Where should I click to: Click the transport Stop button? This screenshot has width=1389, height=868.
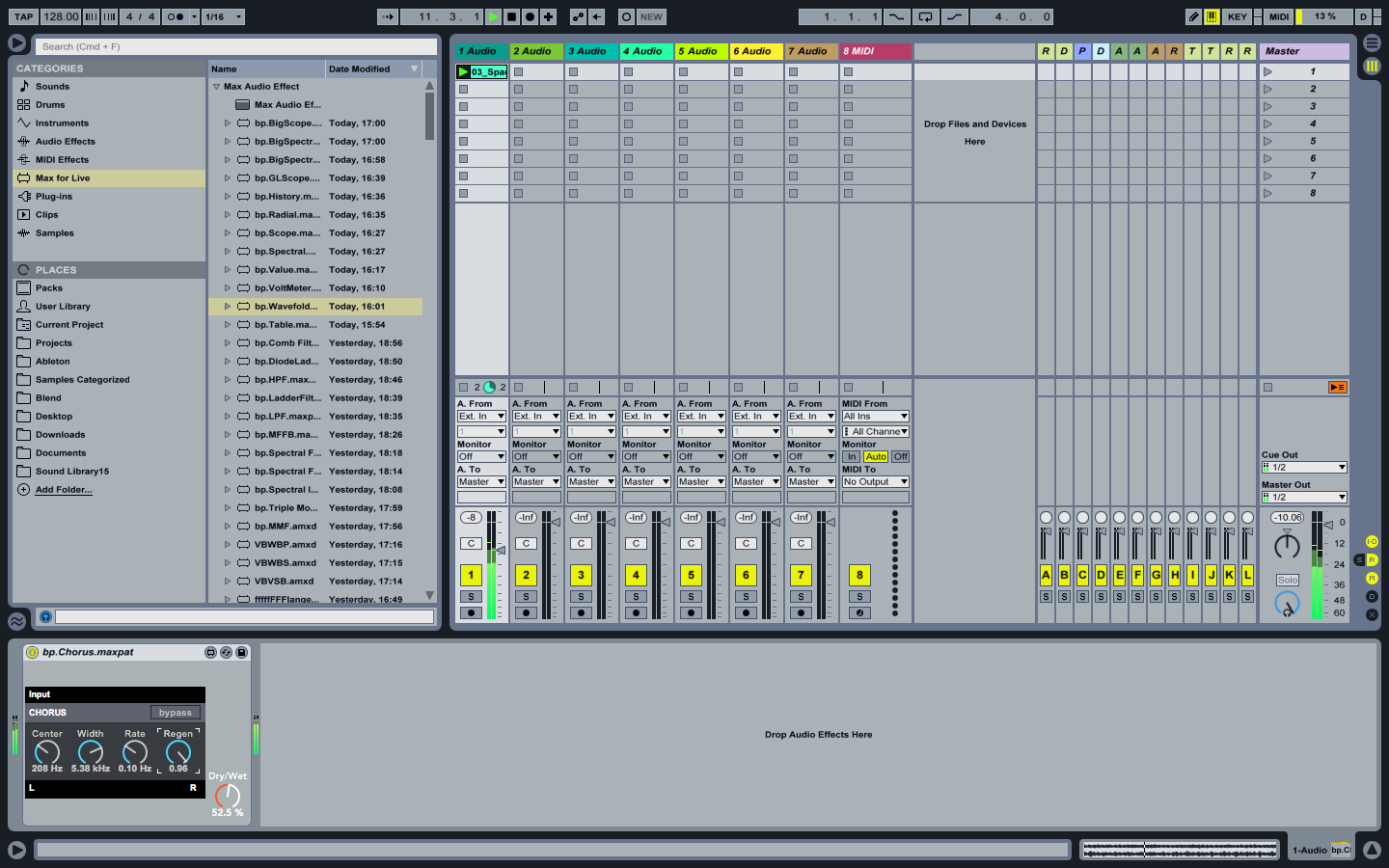[511, 16]
